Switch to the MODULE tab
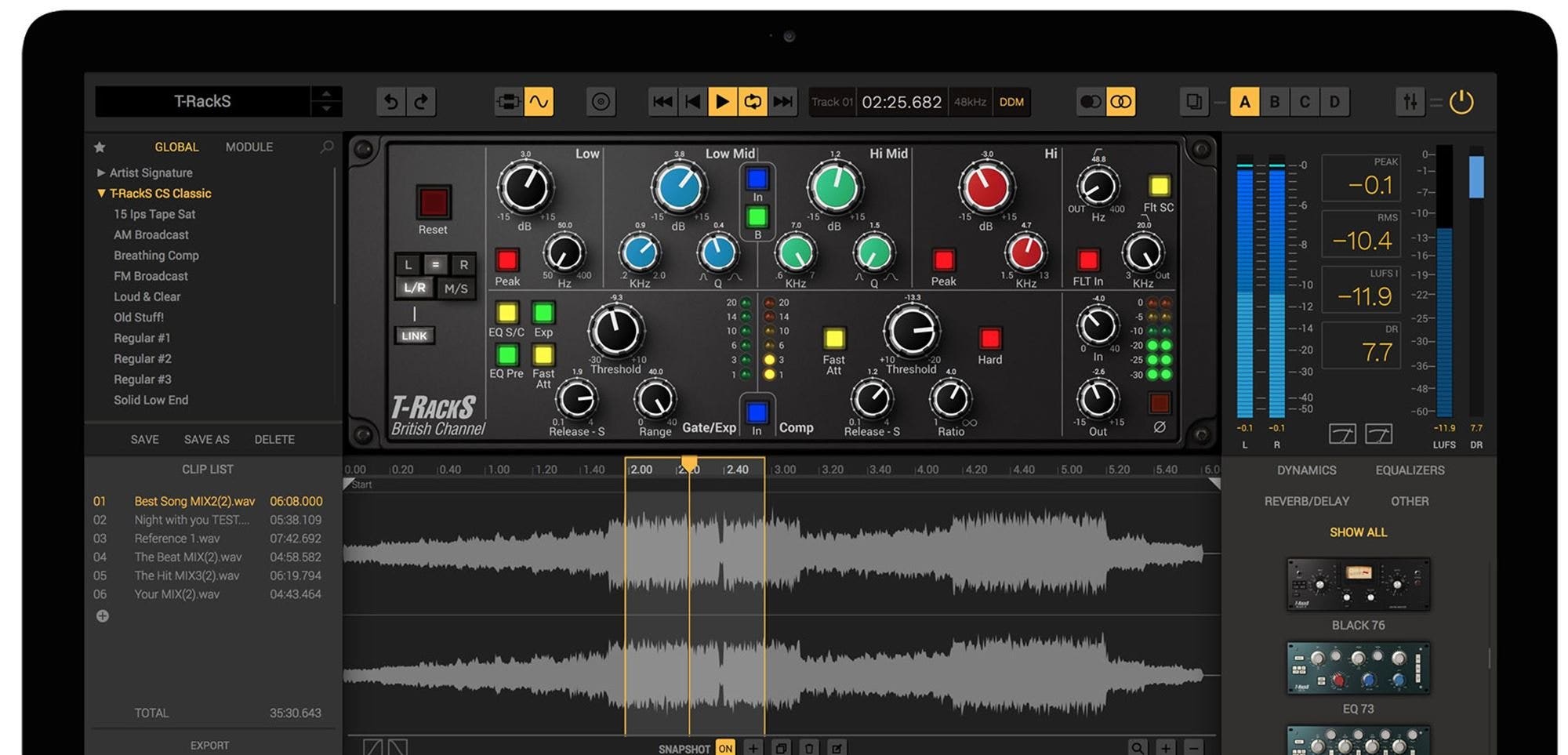Screen dimensions: 1568x755 coord(249,147)
